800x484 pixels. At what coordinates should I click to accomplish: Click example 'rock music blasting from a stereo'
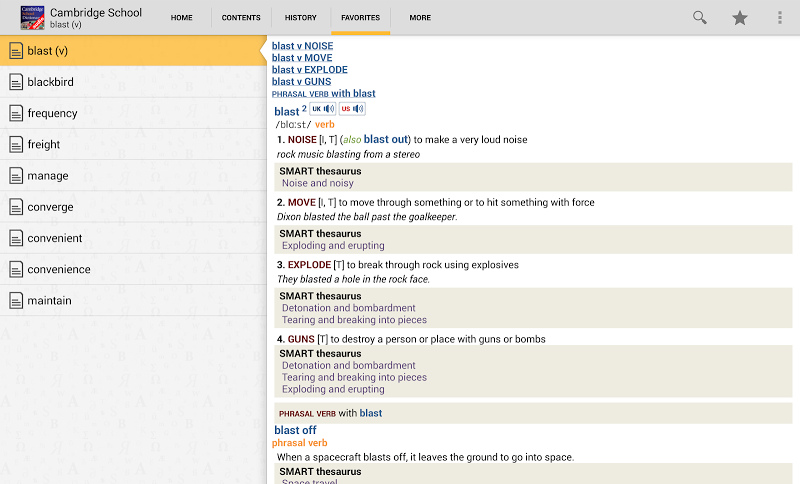pyautogui.click(x=348, y=154)
